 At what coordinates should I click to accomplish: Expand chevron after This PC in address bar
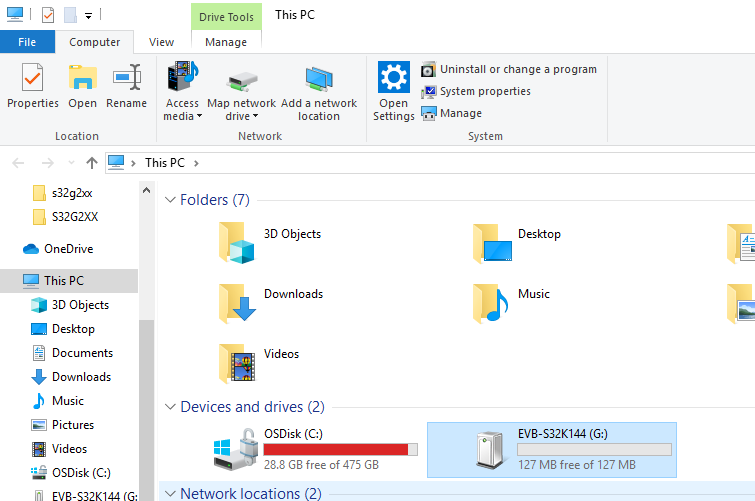196,163
